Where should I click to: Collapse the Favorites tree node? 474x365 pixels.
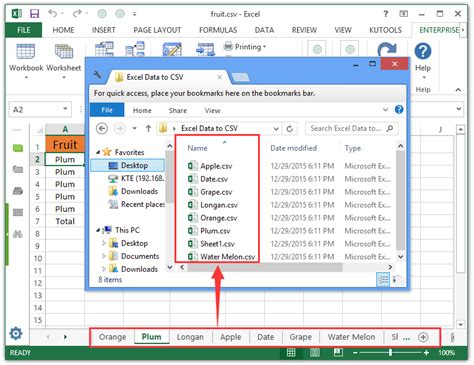coord(98,152)
